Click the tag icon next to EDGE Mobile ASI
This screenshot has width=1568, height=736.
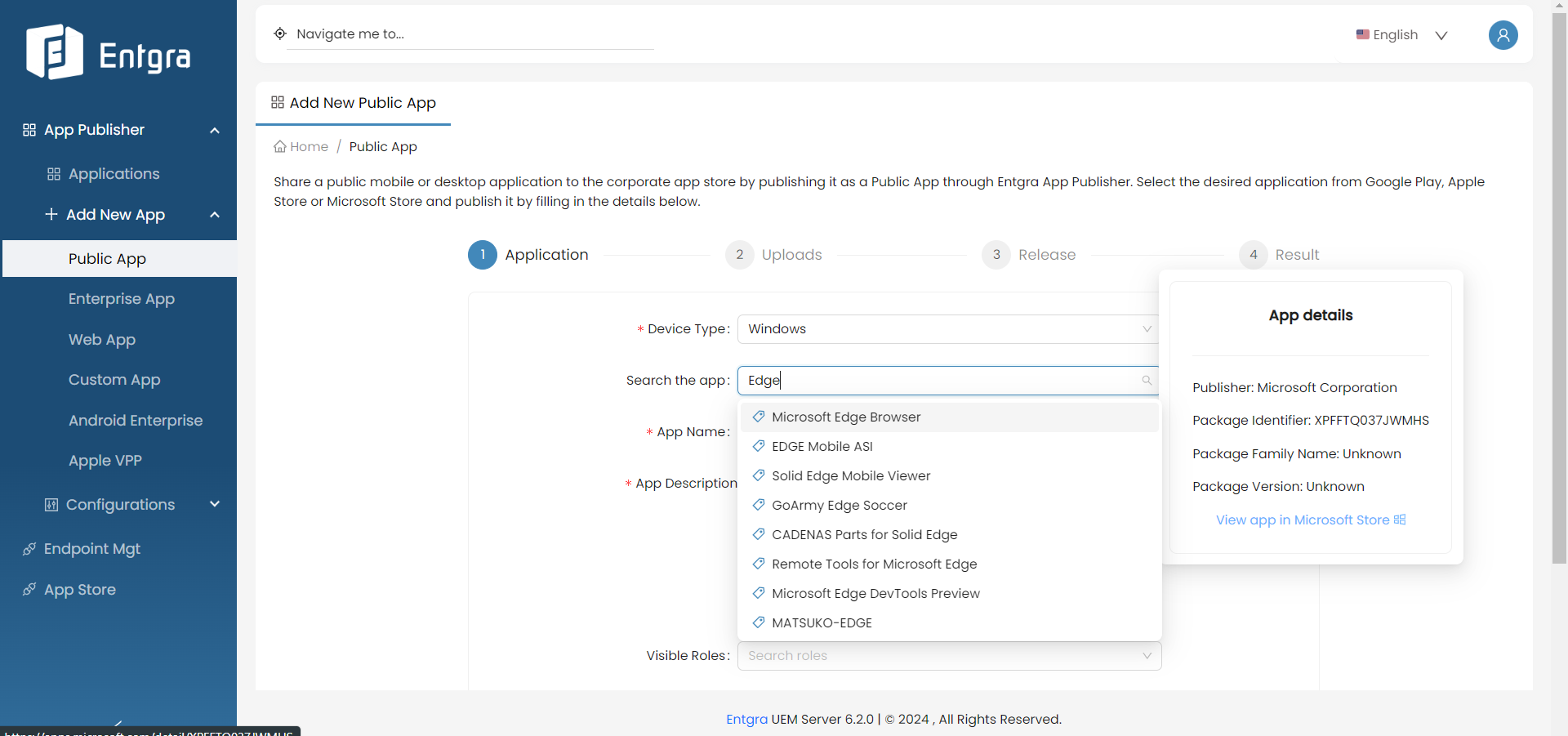(759, 446)
